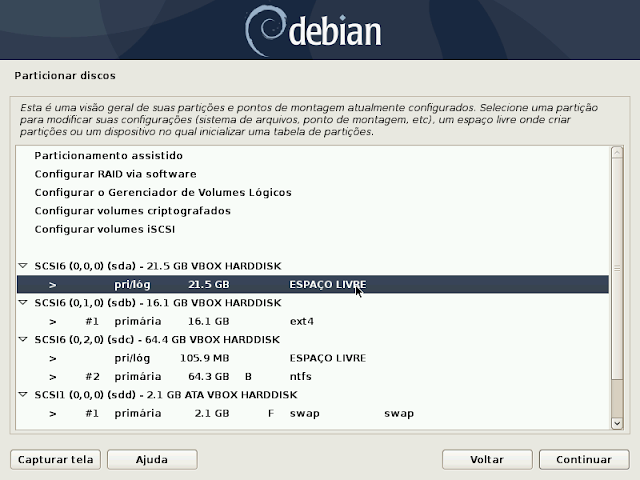Select Configurar volumes iSCSI

(x=105, y=229)
